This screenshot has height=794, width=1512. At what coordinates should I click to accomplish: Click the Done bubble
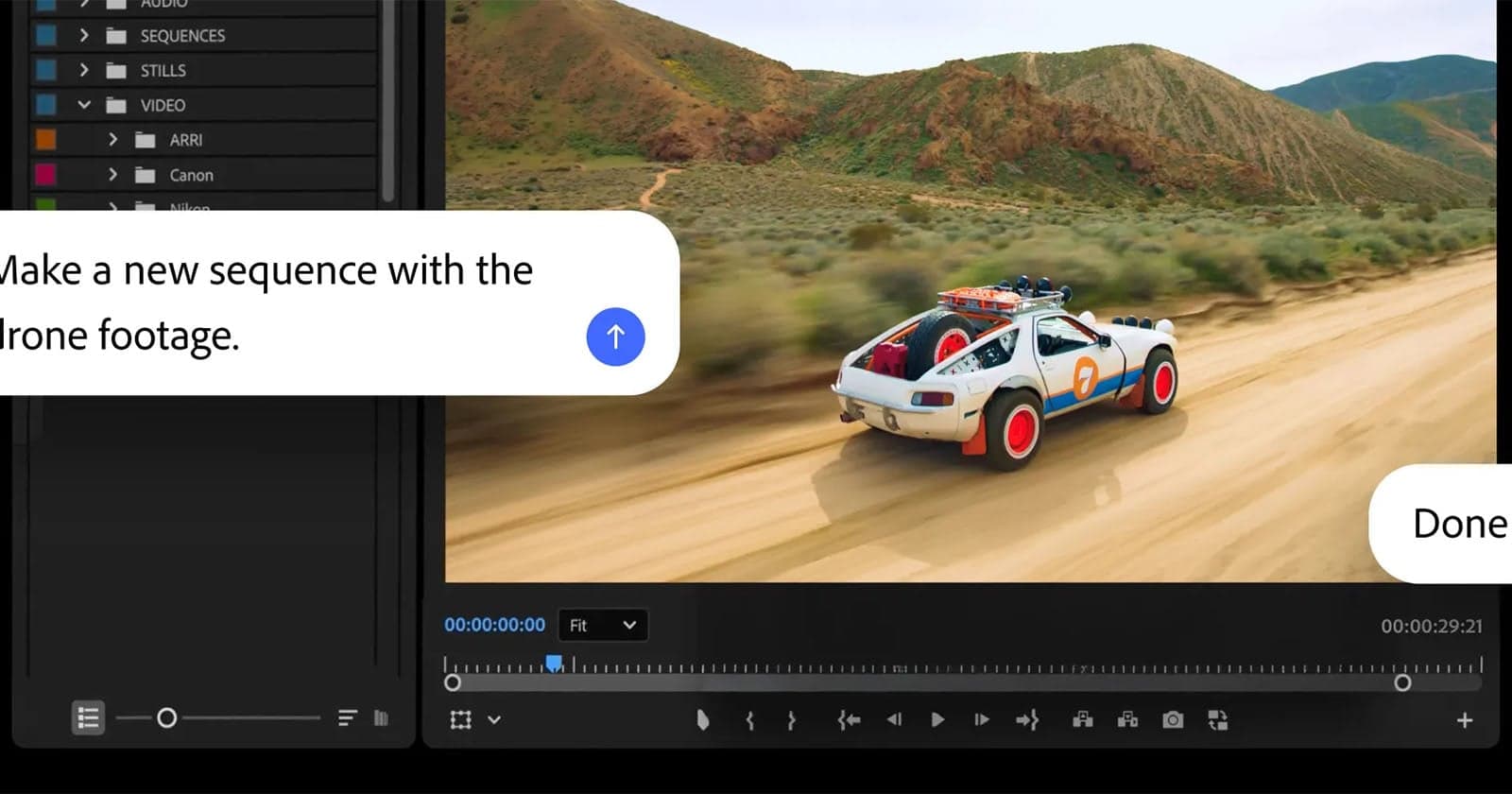coord(1441,524)
